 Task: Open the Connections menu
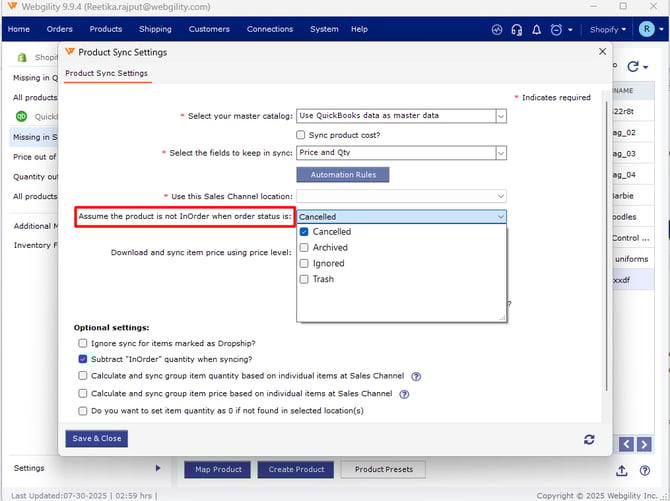pyautogui.click(x=270, y=29)
